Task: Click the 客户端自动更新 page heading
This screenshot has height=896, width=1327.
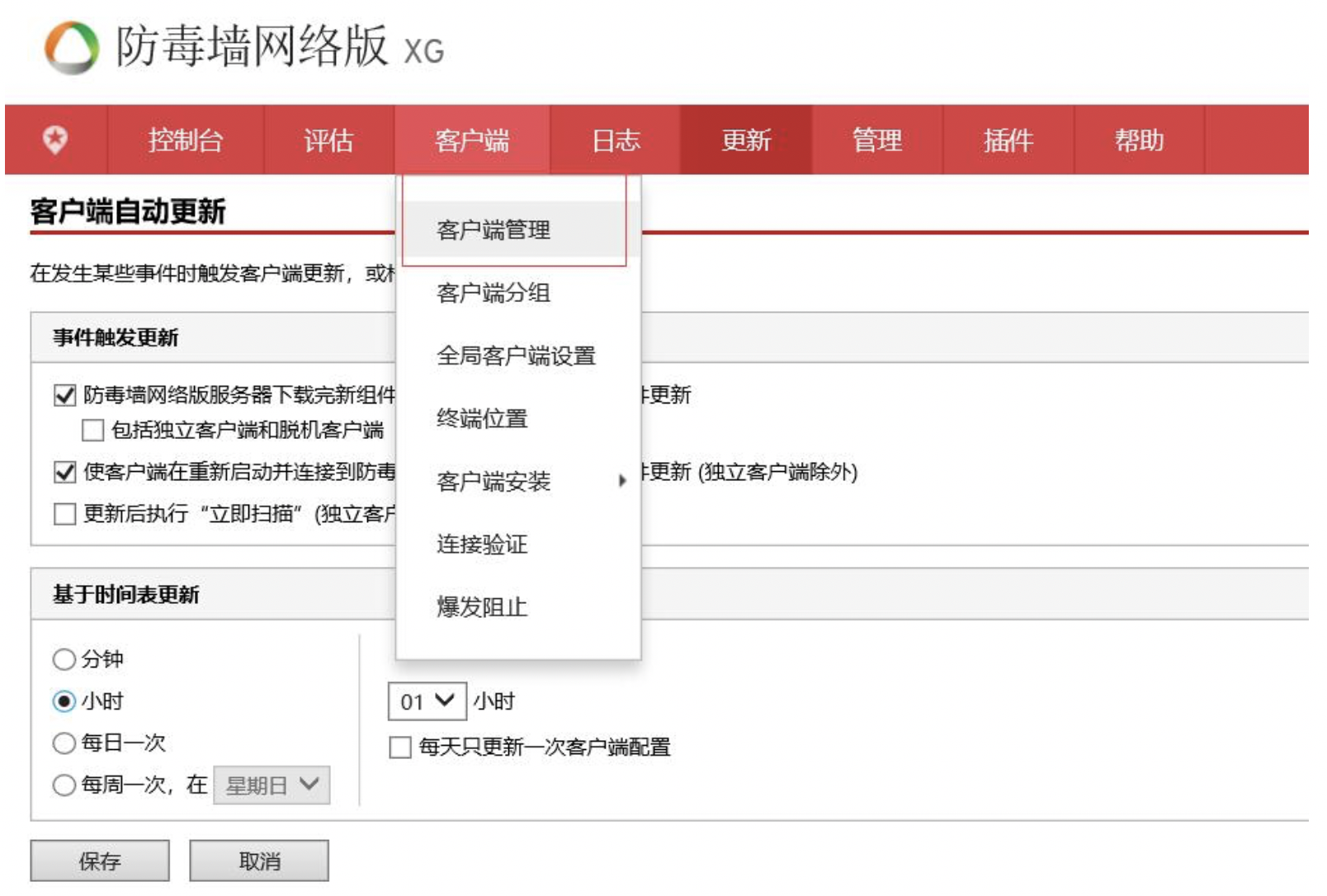Action: pyautogui.click(x=128, y=211)
